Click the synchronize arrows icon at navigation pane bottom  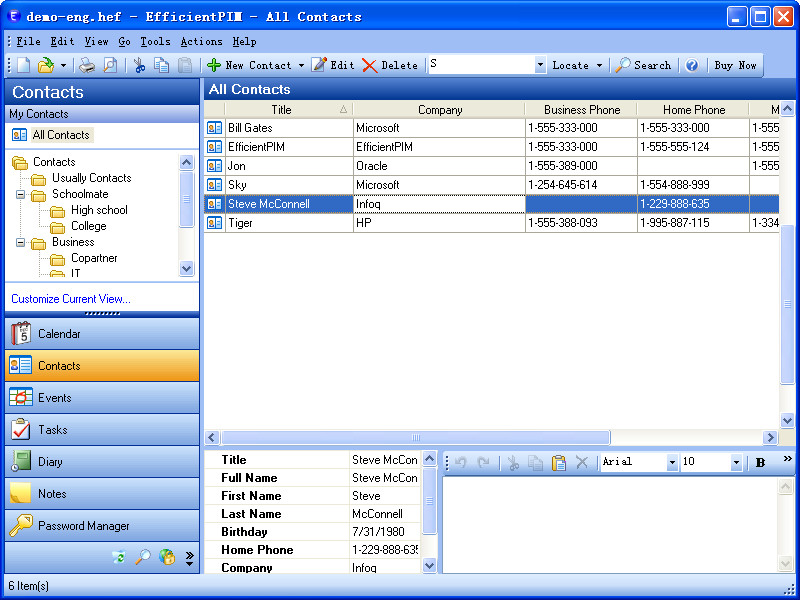click(x=119, y=557)
